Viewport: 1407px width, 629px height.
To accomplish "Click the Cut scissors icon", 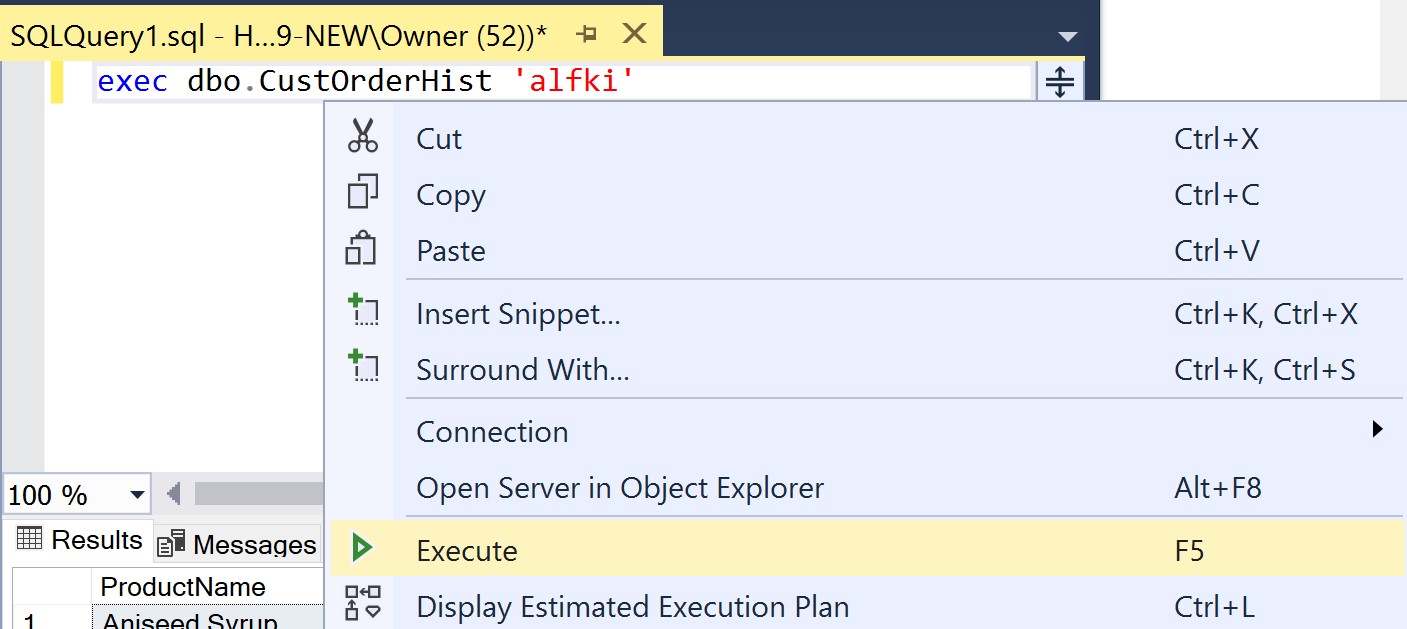I will point(364,138).
